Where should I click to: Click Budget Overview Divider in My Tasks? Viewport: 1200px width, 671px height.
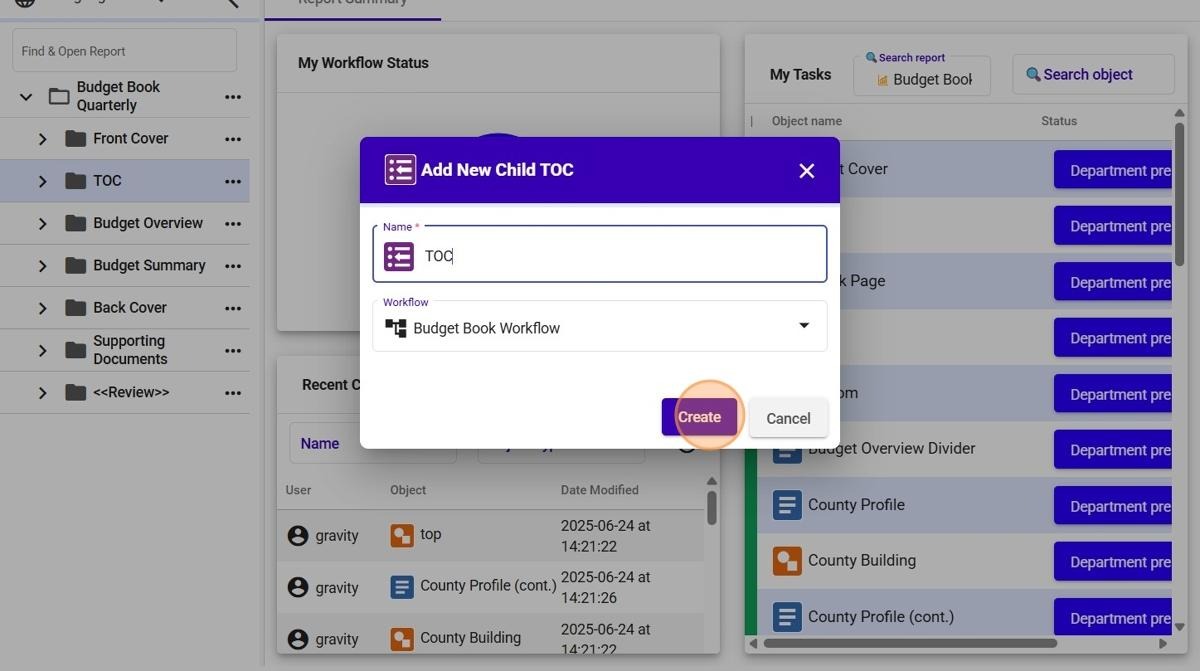(x=891, y=449)
